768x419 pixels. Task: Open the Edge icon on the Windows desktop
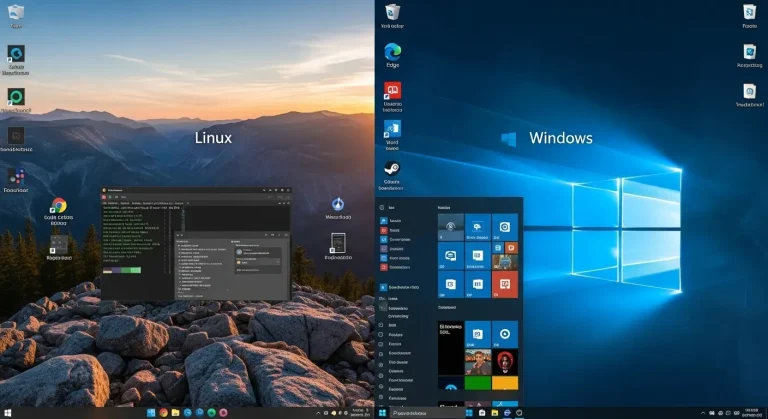click(x=392, y=52)
